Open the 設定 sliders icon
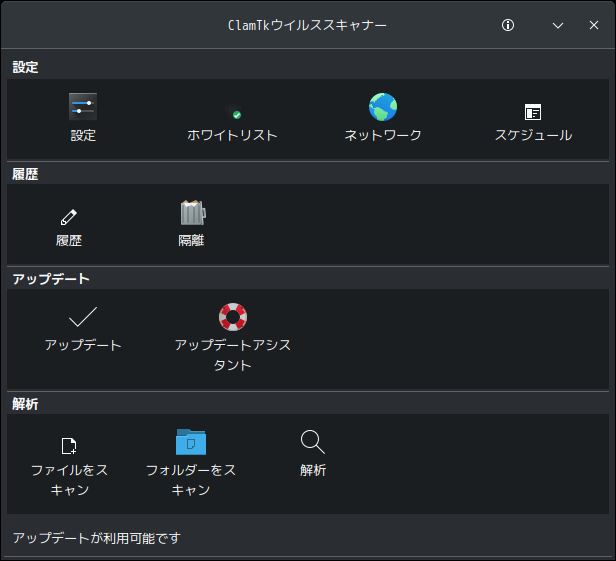This screenshot has height=561, width=616. (82, 106)
